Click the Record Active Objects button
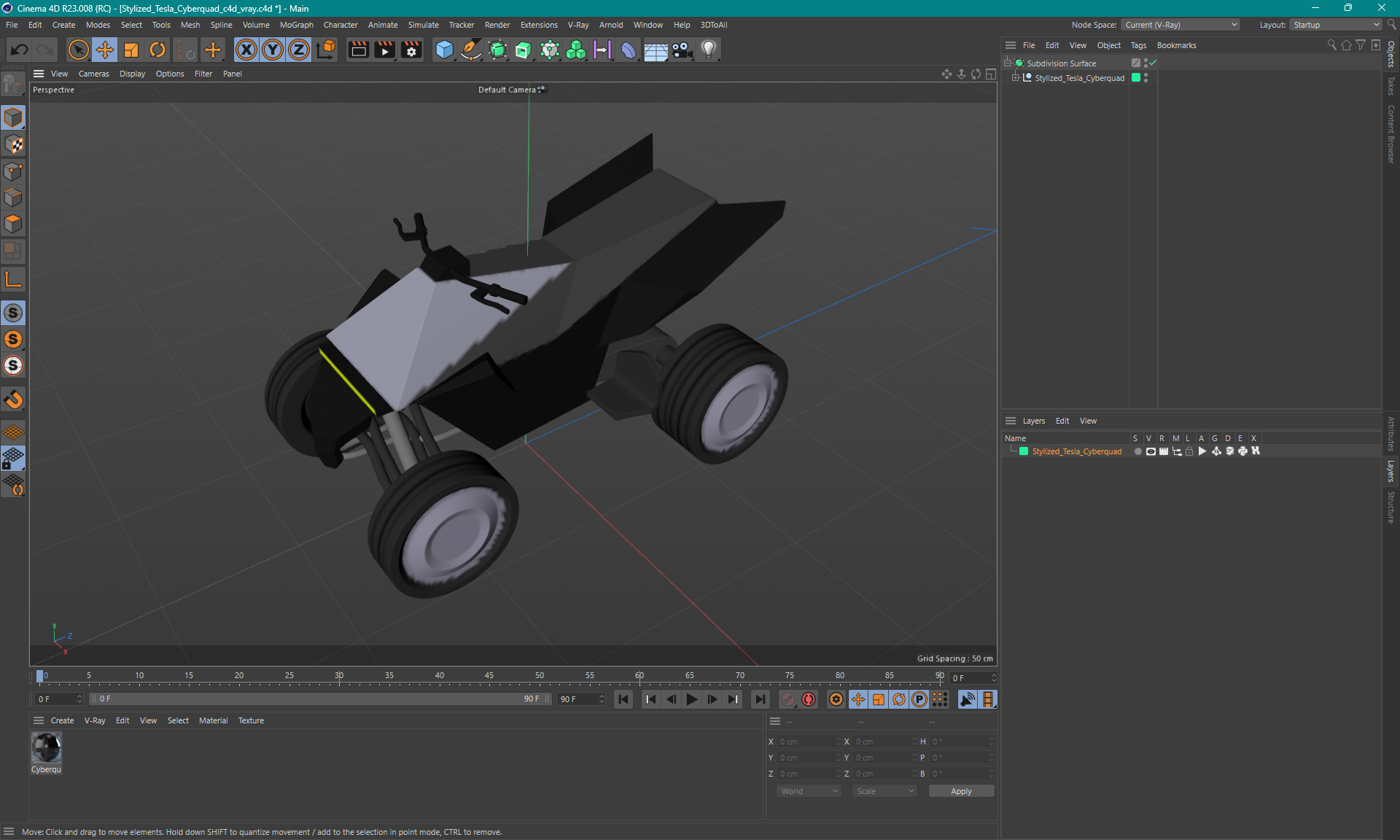 tap(788, 699)
